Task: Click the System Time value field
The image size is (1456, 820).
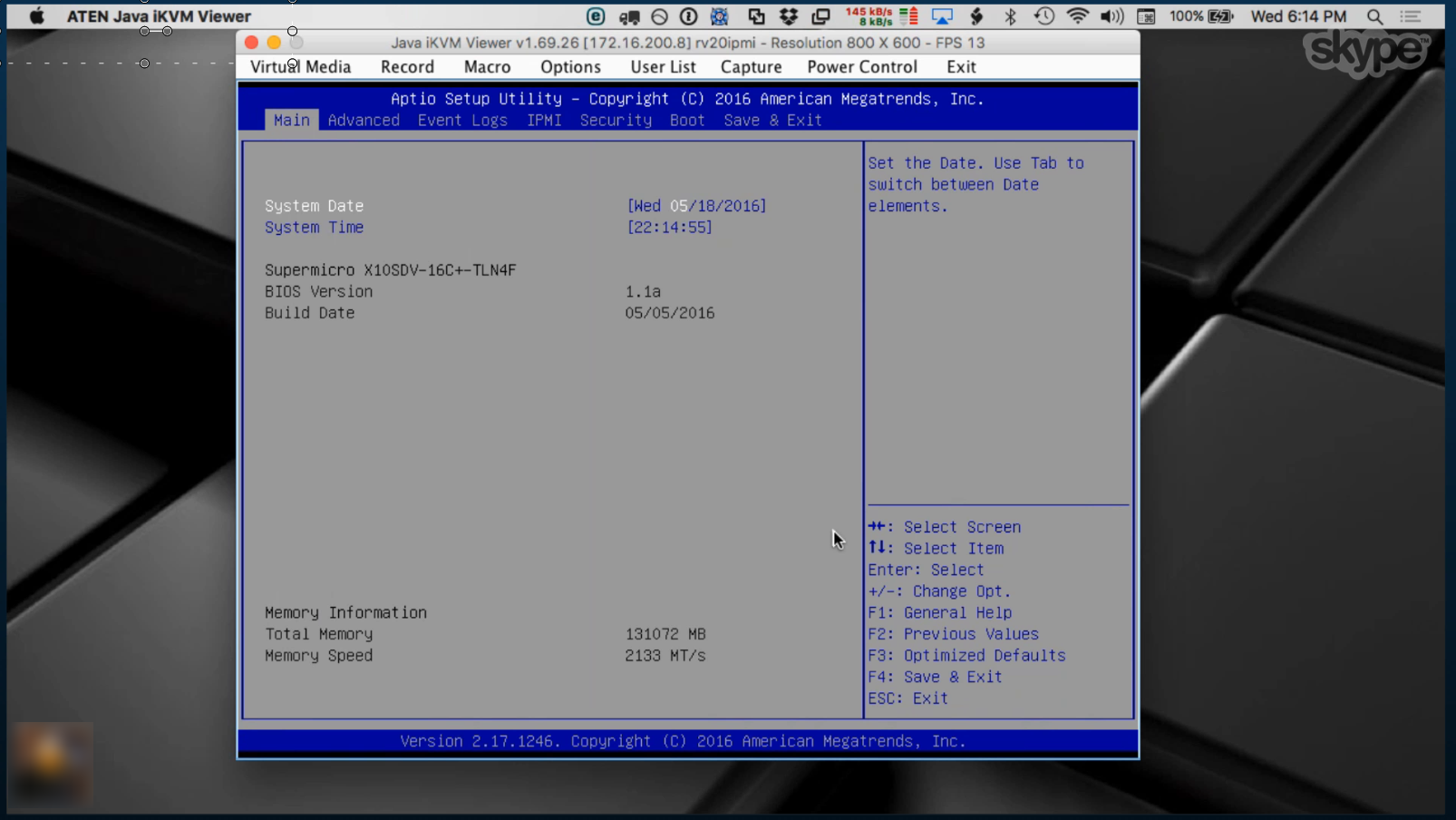Action: pyautogui.click(x=669, y=228)
